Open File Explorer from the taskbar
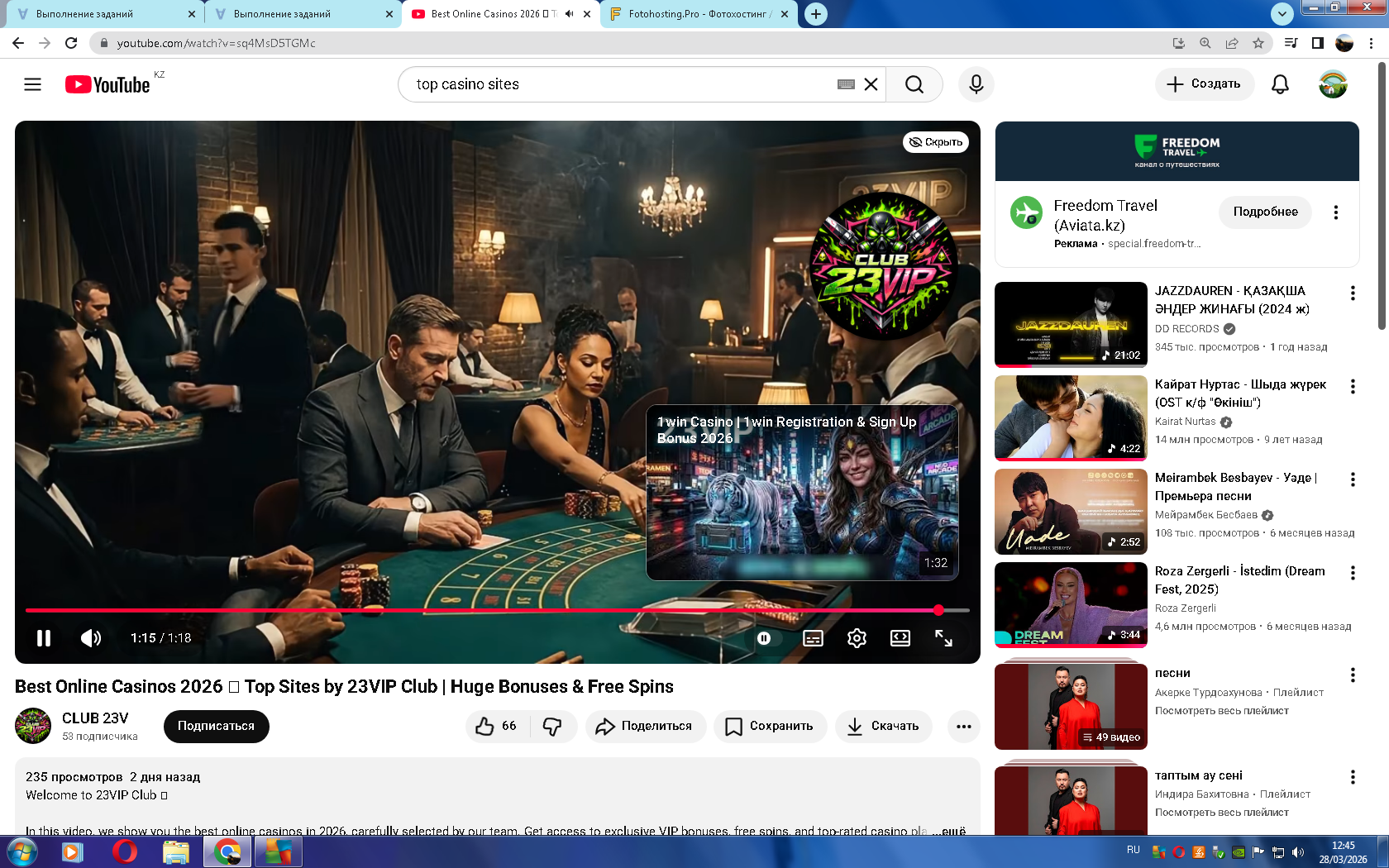This screenshot has height=868, width=1389. coord(175,851)
